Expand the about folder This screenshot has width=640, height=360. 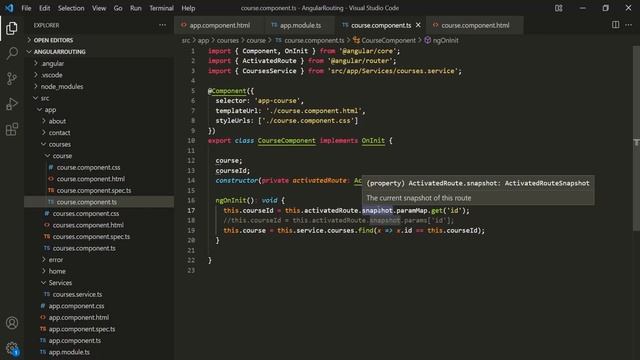99,121
